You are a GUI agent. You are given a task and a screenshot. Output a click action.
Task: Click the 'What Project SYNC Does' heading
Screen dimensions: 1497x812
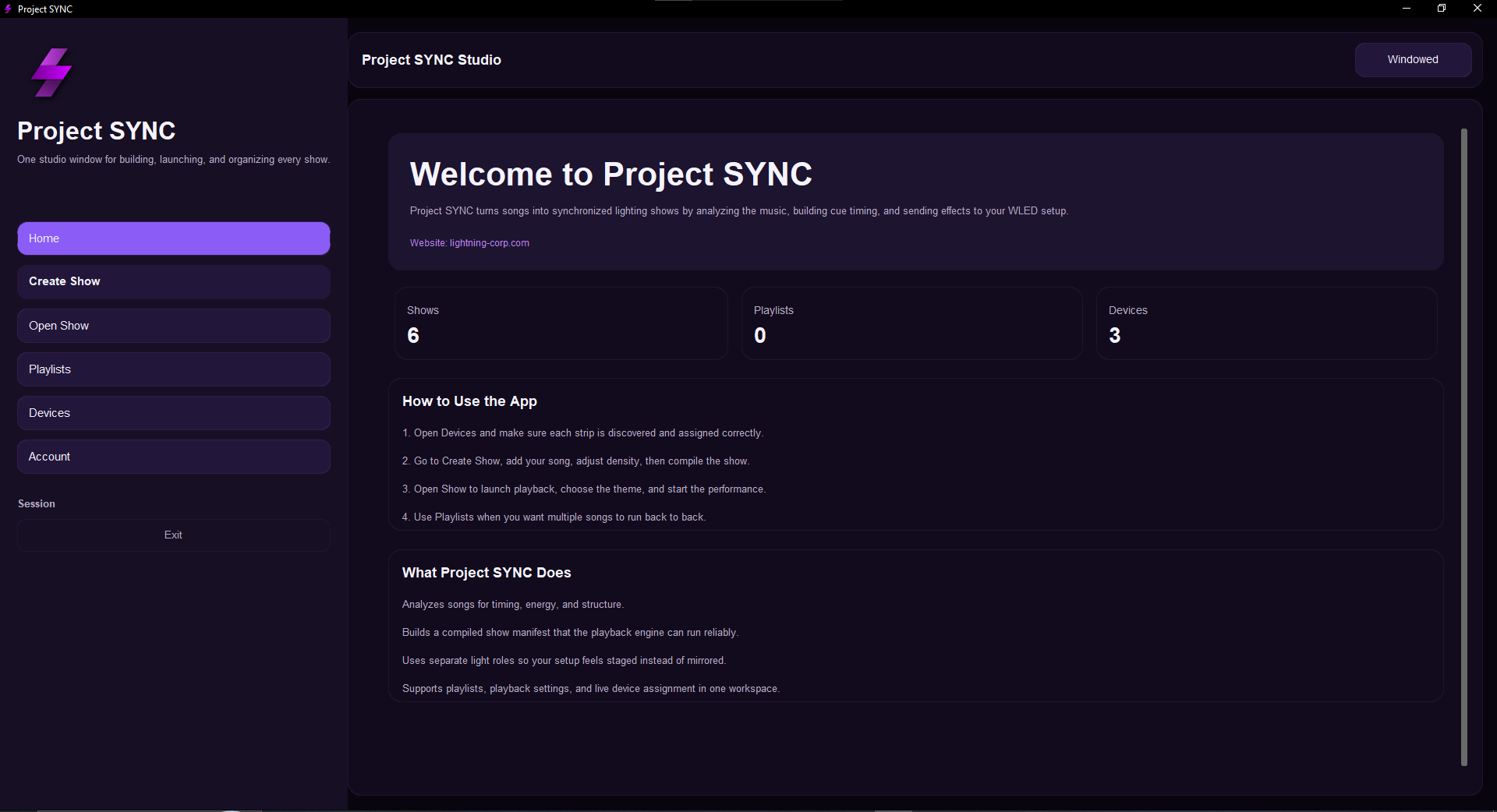click(x=487, y=573)
